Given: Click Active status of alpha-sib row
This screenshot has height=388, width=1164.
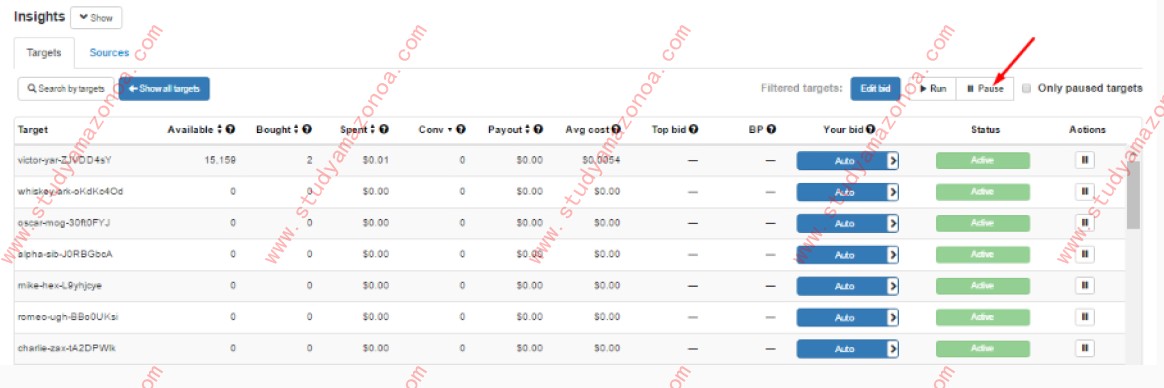Looking at the screenshot, I should click(x=982, y=254).
